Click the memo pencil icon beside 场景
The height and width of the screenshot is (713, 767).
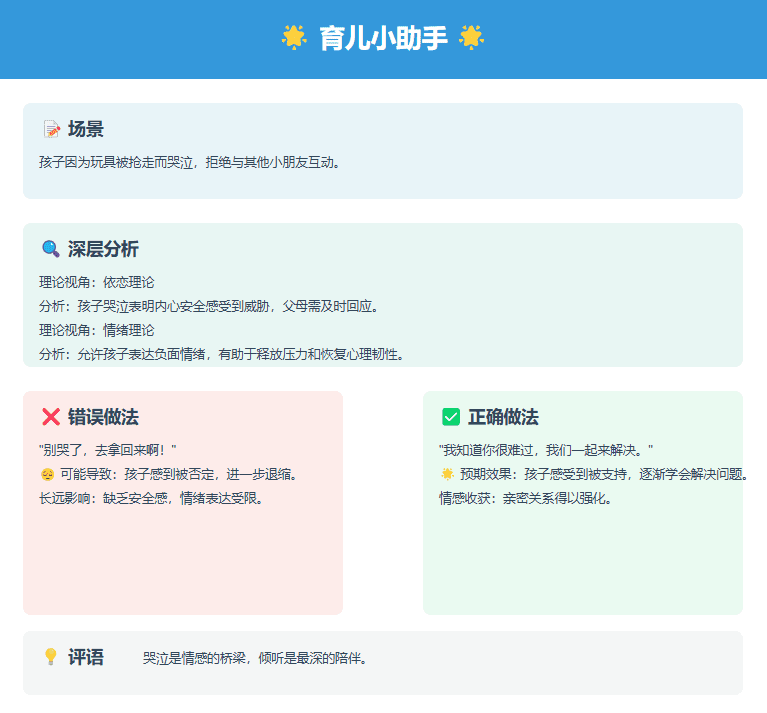tap(51, 129)
